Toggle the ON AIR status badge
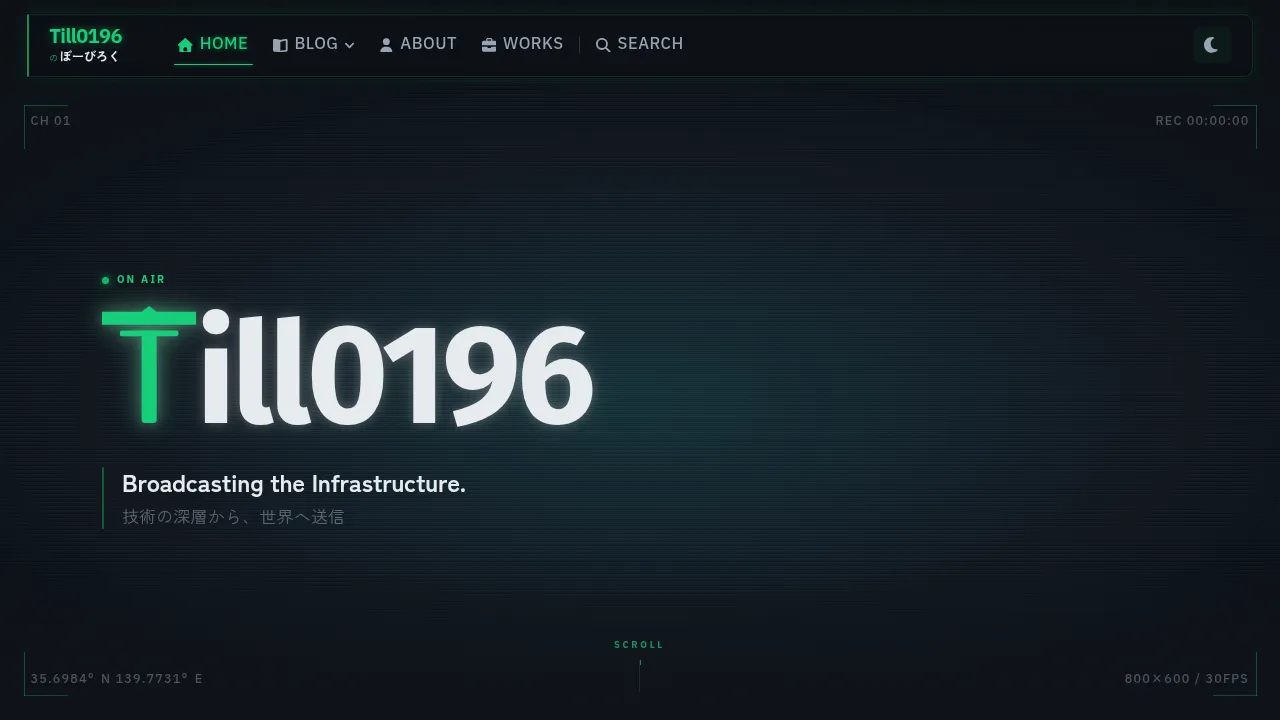1280x720 pixels. click(133, 279)
